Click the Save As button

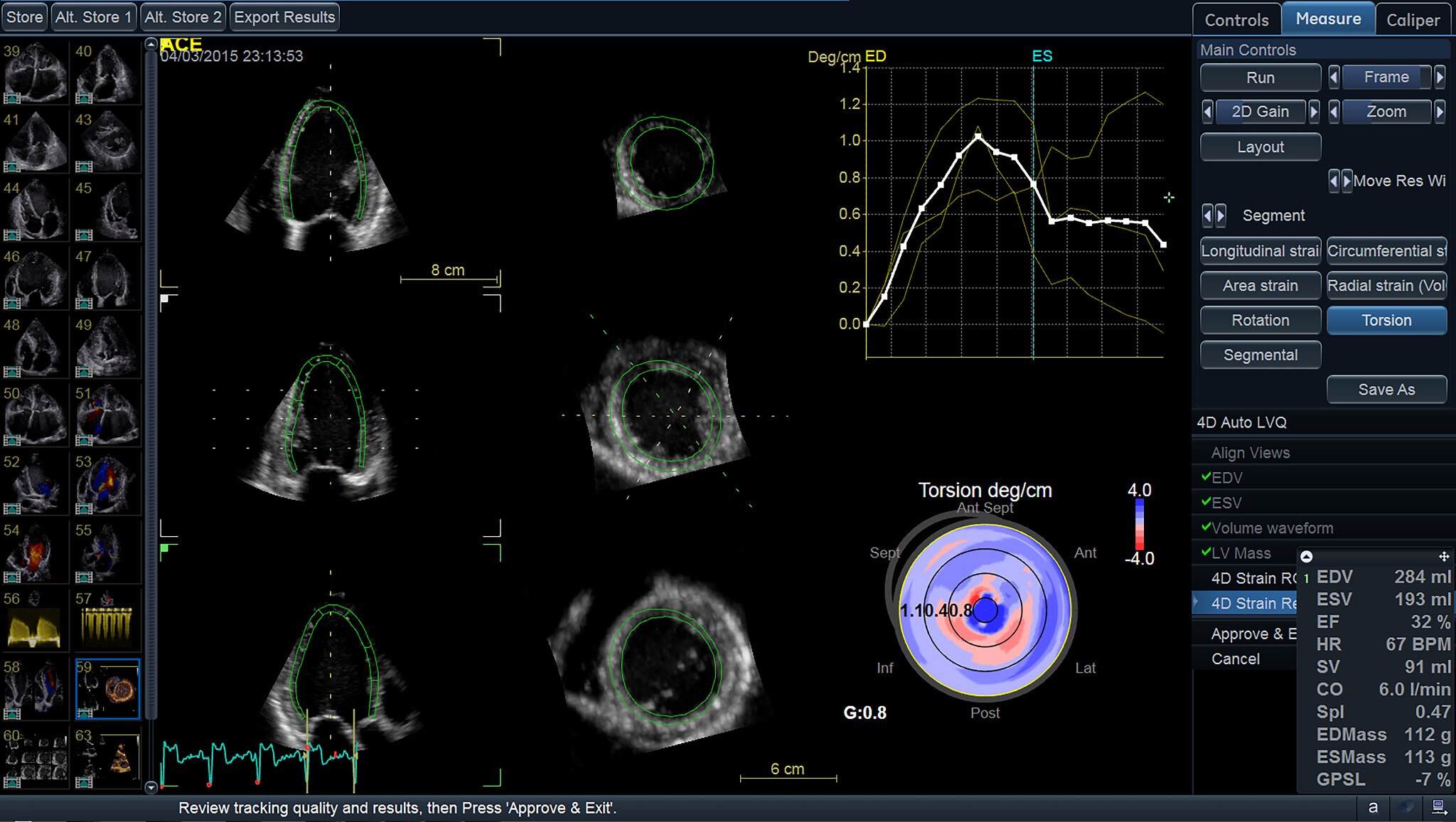(x=1383, y=390)
